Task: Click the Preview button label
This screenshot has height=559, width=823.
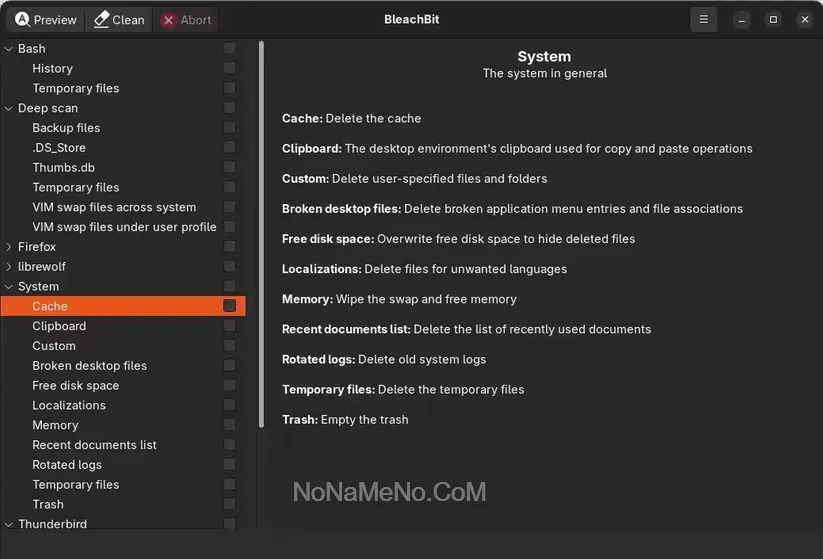Action: pos(55,20)
